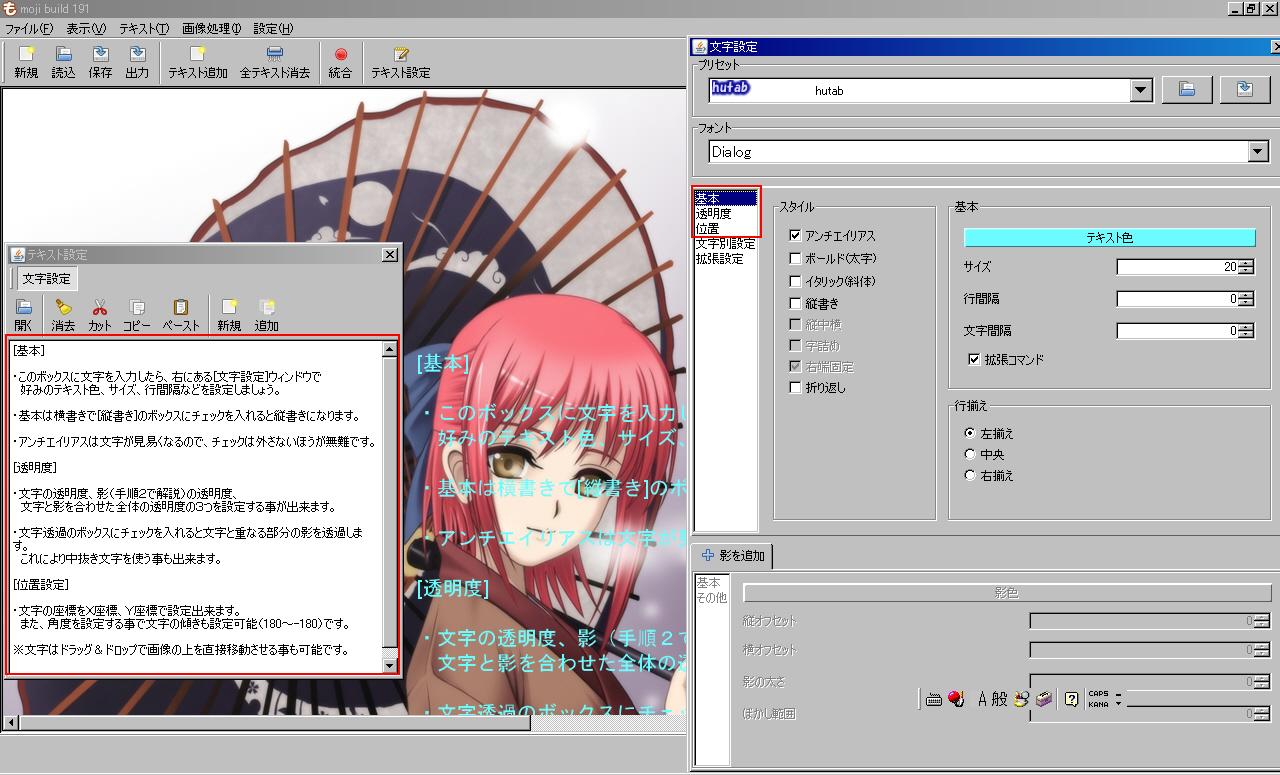Click the IME paint palette tools icon
Screen dimensions: 1280x775
tap(1021, 699)
